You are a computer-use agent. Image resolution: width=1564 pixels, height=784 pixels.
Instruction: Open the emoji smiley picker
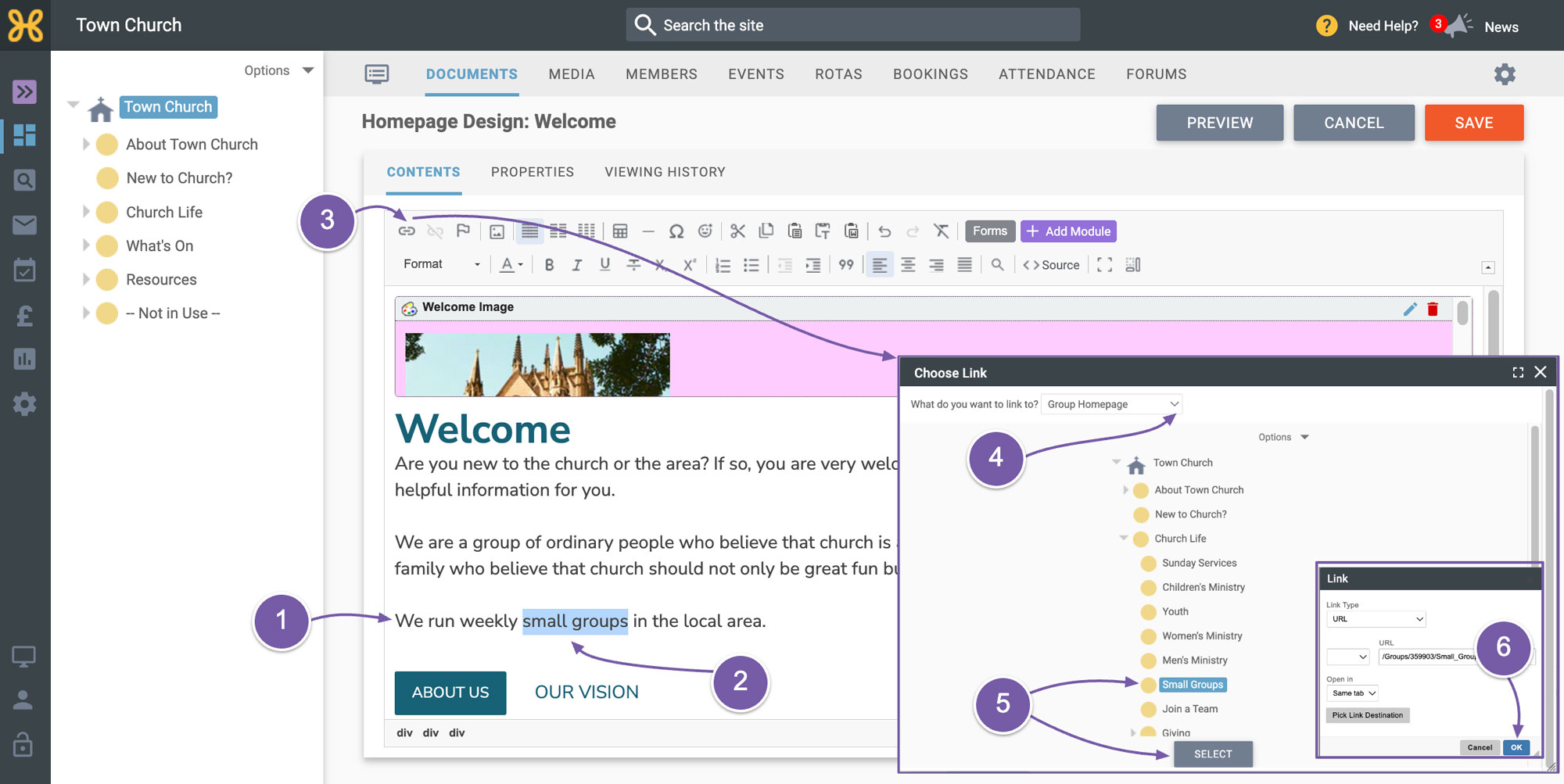(x=705, y=231)
